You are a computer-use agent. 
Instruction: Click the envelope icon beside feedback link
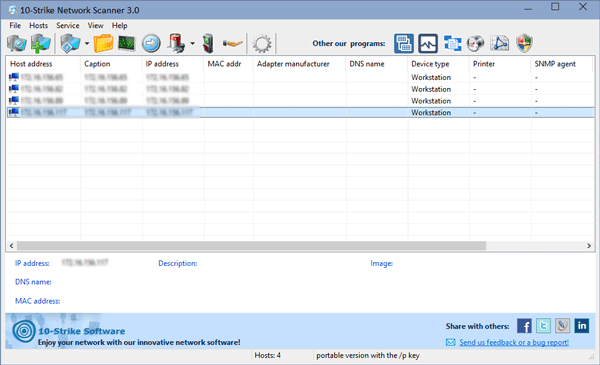[x=451, y=342]
